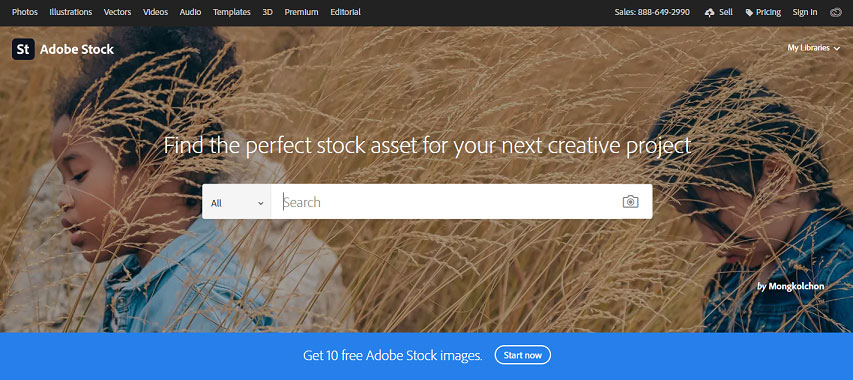Expand the All category dropdown

237,202
